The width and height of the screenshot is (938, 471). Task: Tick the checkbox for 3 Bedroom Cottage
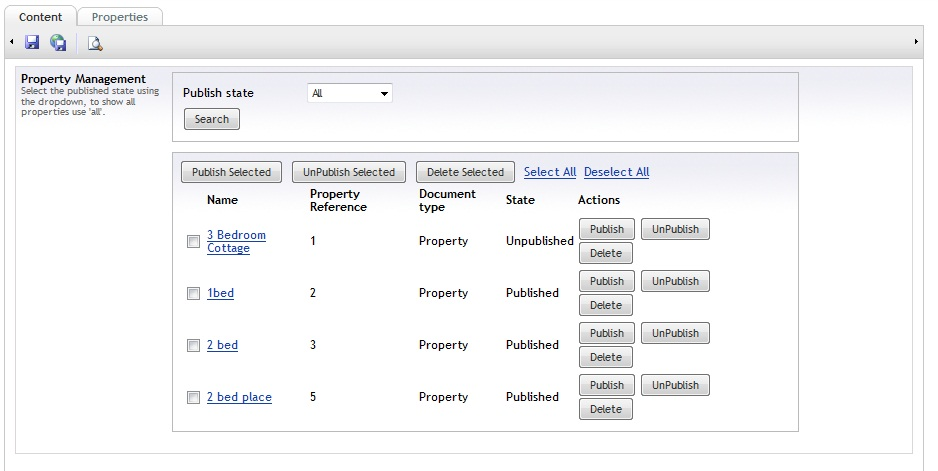point(194,241)
